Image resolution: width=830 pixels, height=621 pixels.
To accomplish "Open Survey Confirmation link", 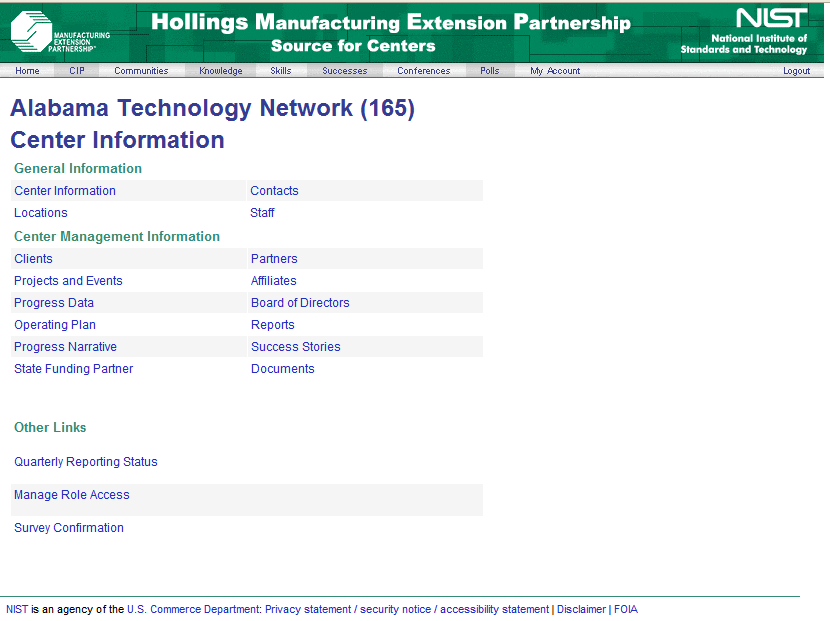I will pos(69,528).
